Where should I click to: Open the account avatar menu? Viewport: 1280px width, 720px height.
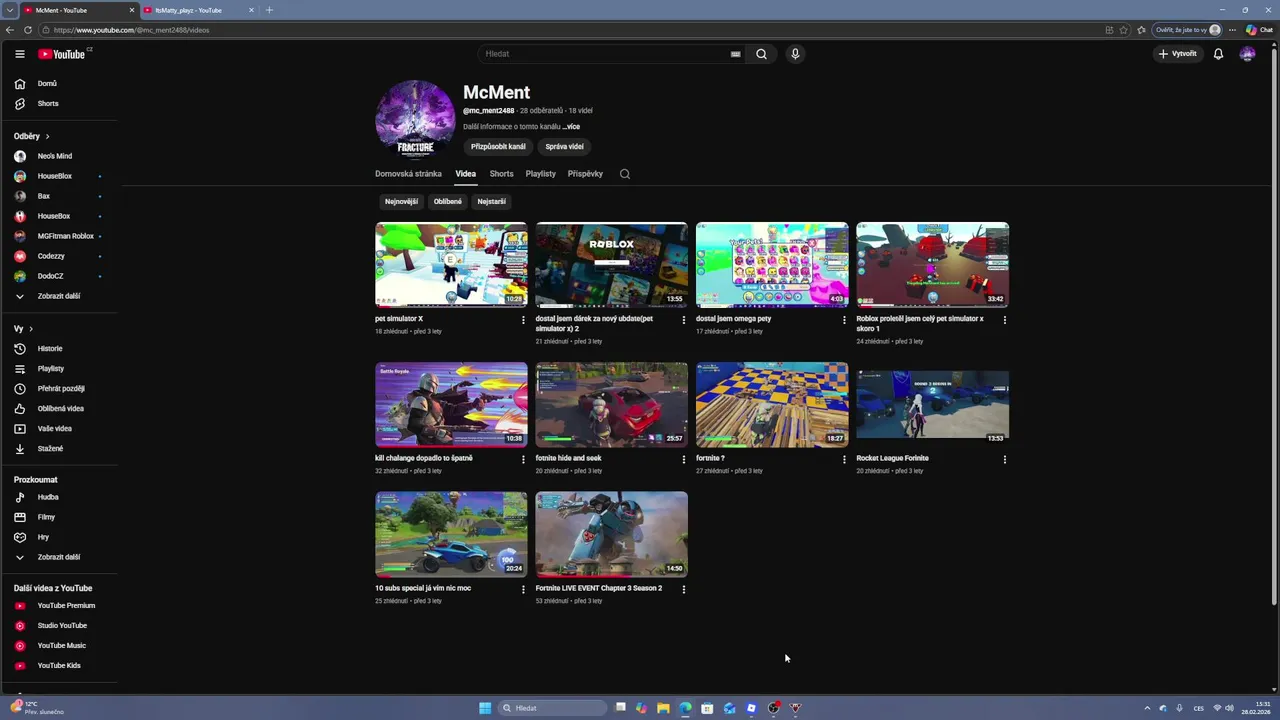pyautogui.click(x=1247, y=54)
